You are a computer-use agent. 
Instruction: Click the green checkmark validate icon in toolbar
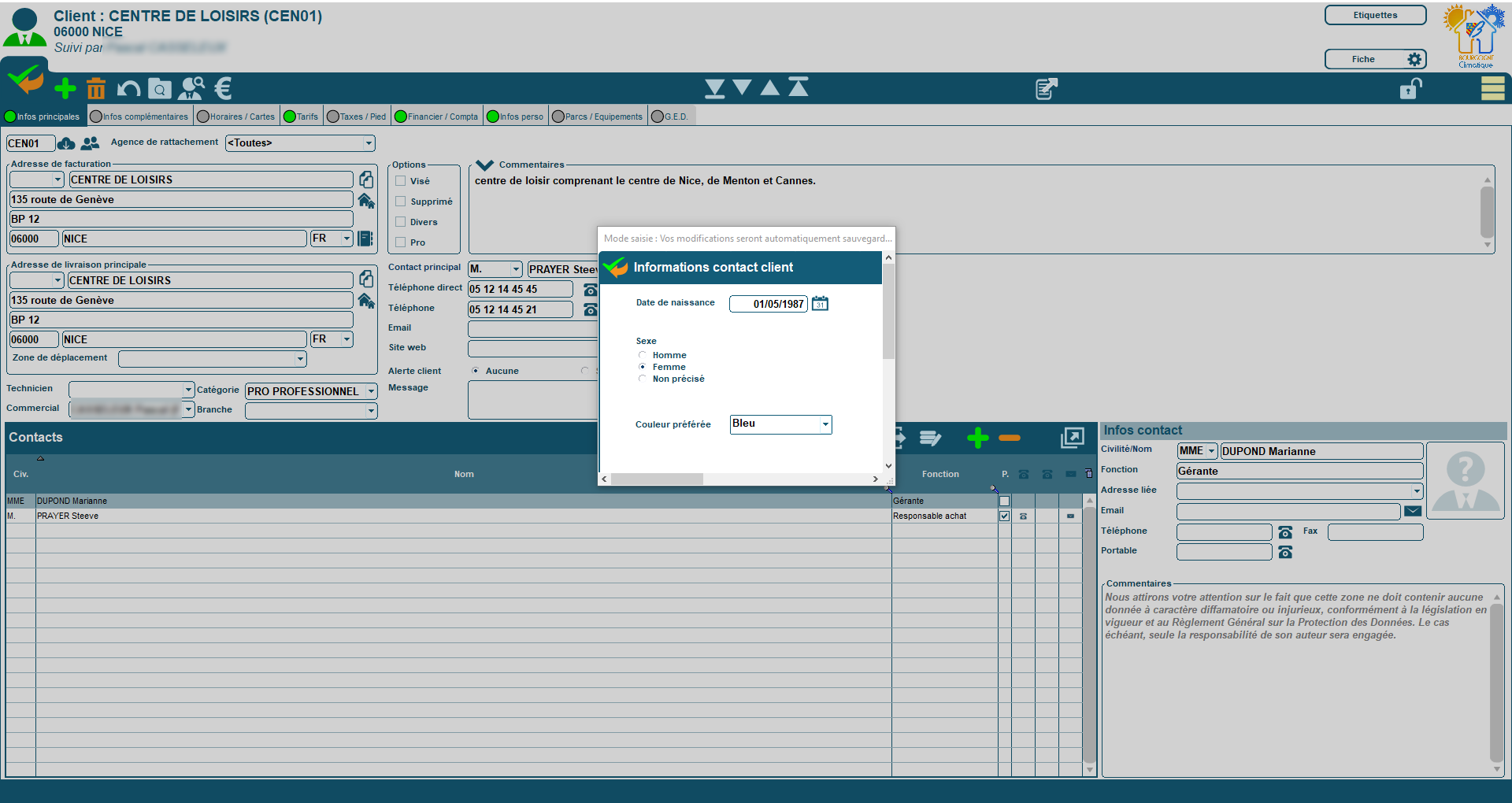click(x=25, y=79)
